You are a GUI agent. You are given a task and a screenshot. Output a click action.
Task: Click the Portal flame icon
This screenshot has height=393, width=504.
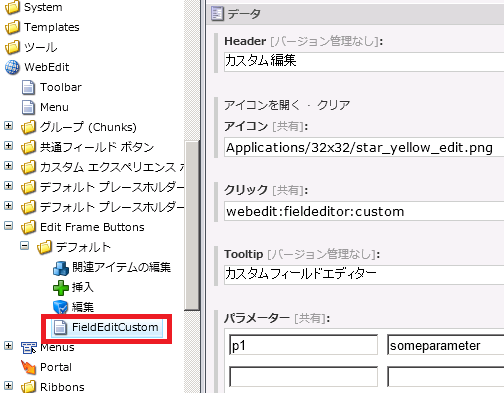(x=28, y=367)
